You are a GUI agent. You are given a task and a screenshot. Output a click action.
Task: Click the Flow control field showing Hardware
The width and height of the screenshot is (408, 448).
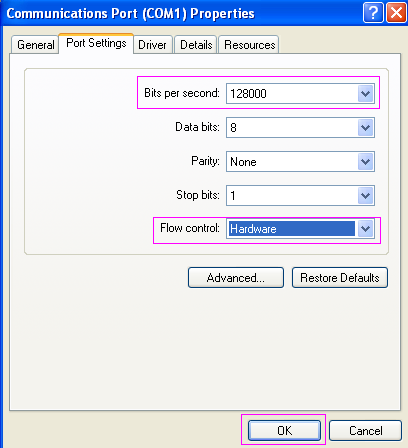tap(300, 229)
